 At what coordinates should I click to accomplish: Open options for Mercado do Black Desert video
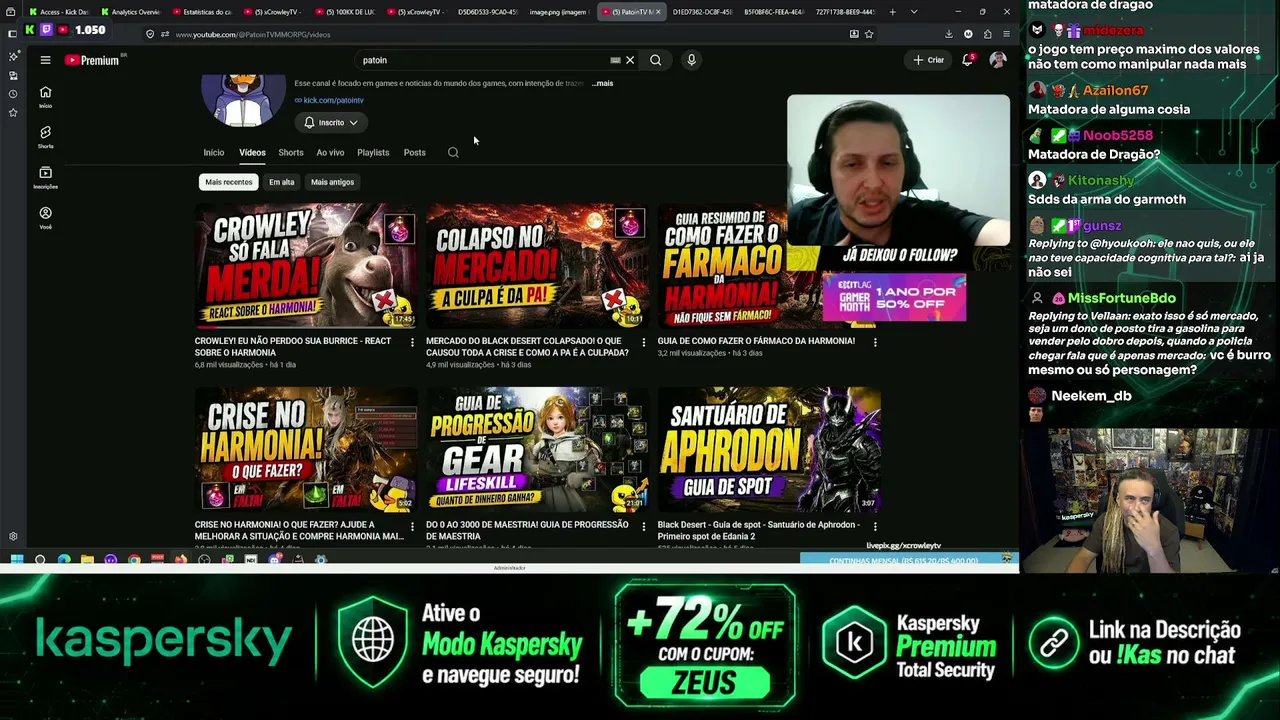tap(643, 342)
